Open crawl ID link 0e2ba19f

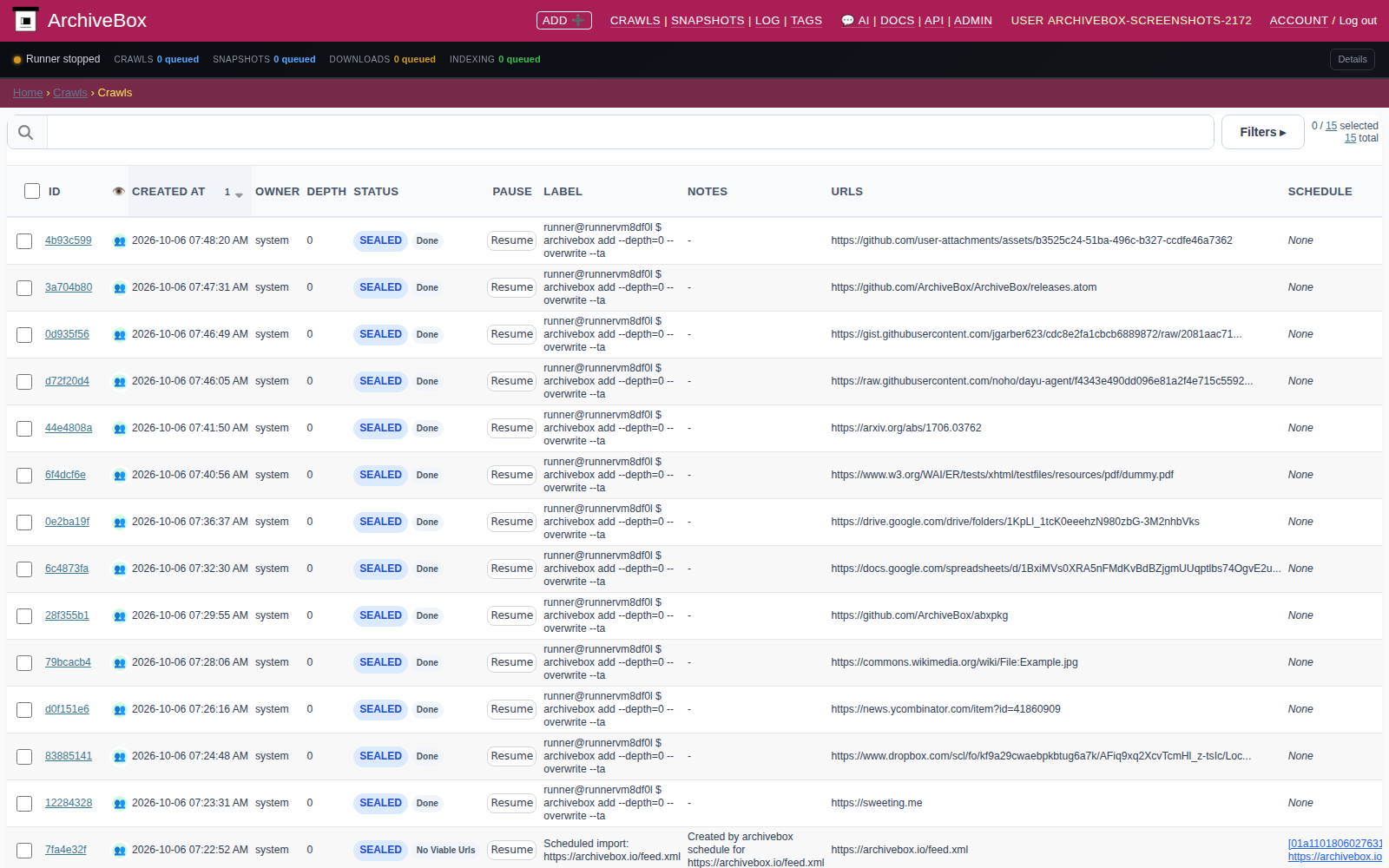pyautogui.click(x=67, y=522)
